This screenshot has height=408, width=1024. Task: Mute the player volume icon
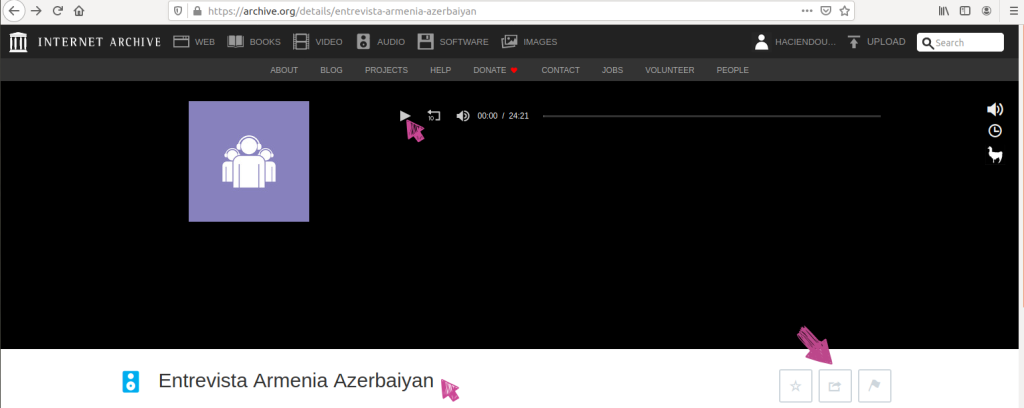coord(463,116)
